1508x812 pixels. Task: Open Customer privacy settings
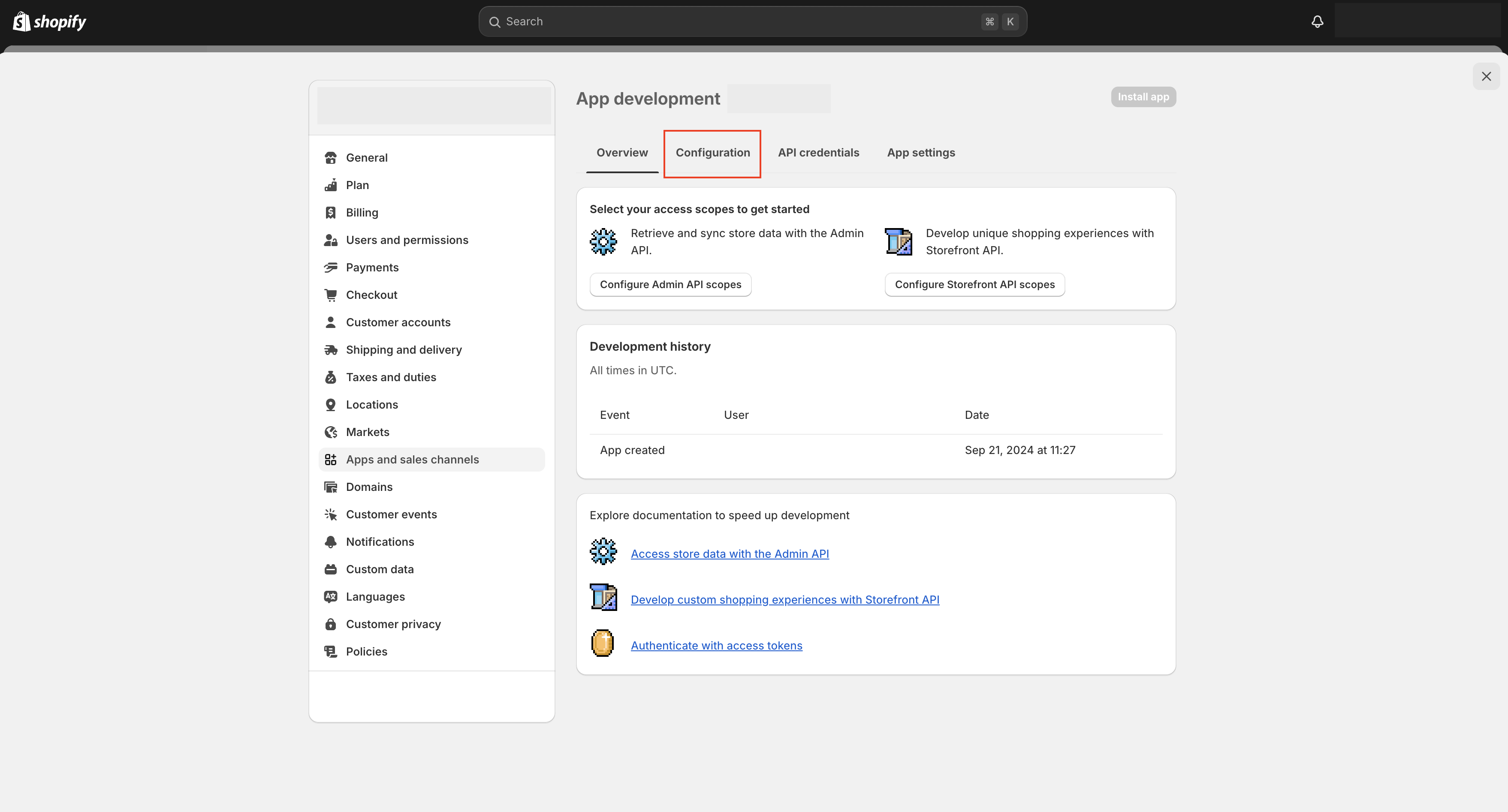click(431, 624)
